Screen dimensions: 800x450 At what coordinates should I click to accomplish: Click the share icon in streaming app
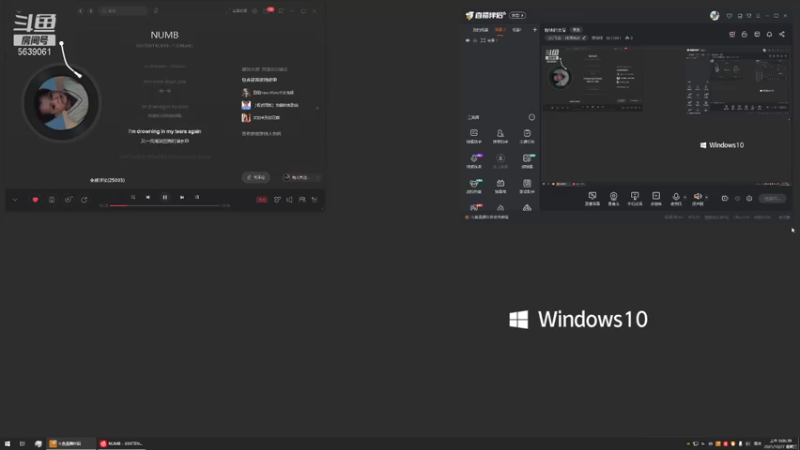point(782,34)
